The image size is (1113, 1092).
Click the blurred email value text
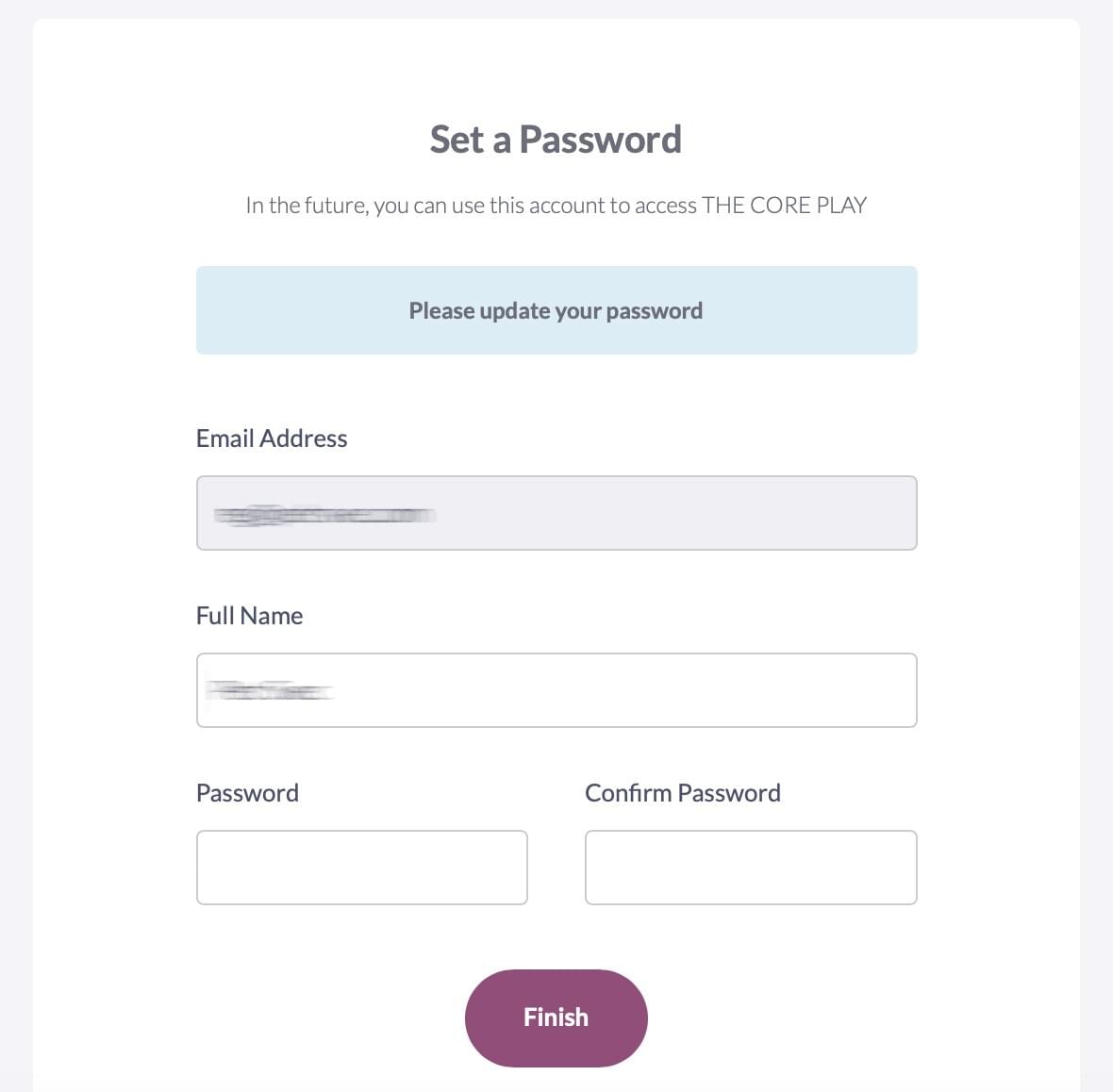pos(324,515)
